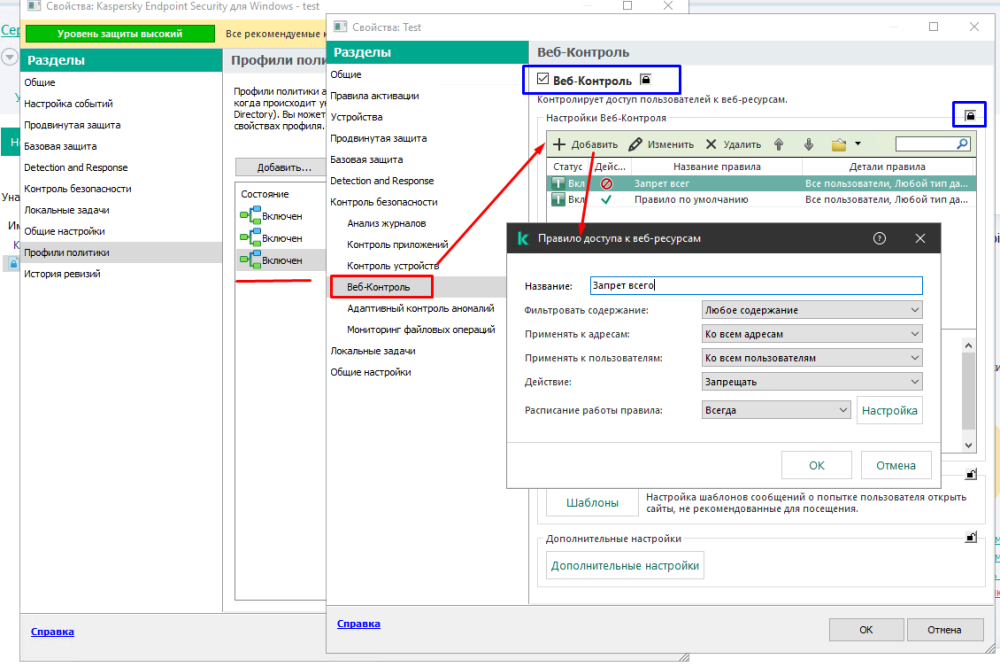Screen dimensions: 1000x667
Task: Click the Добавить plus icon in rules toolbar
Action: coord(560,144)
